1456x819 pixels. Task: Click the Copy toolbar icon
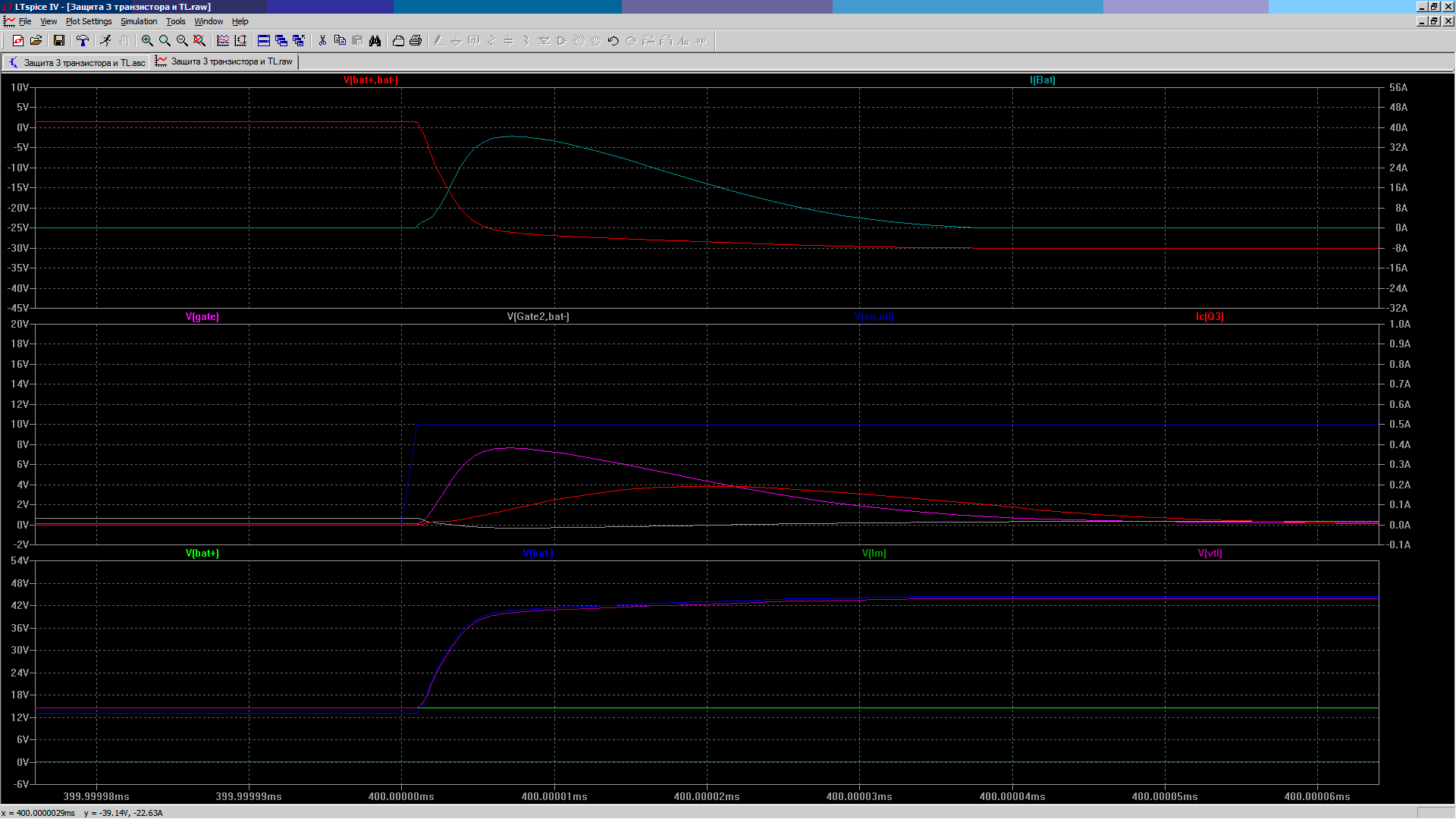pyautogui.click(x=340, y=41)
